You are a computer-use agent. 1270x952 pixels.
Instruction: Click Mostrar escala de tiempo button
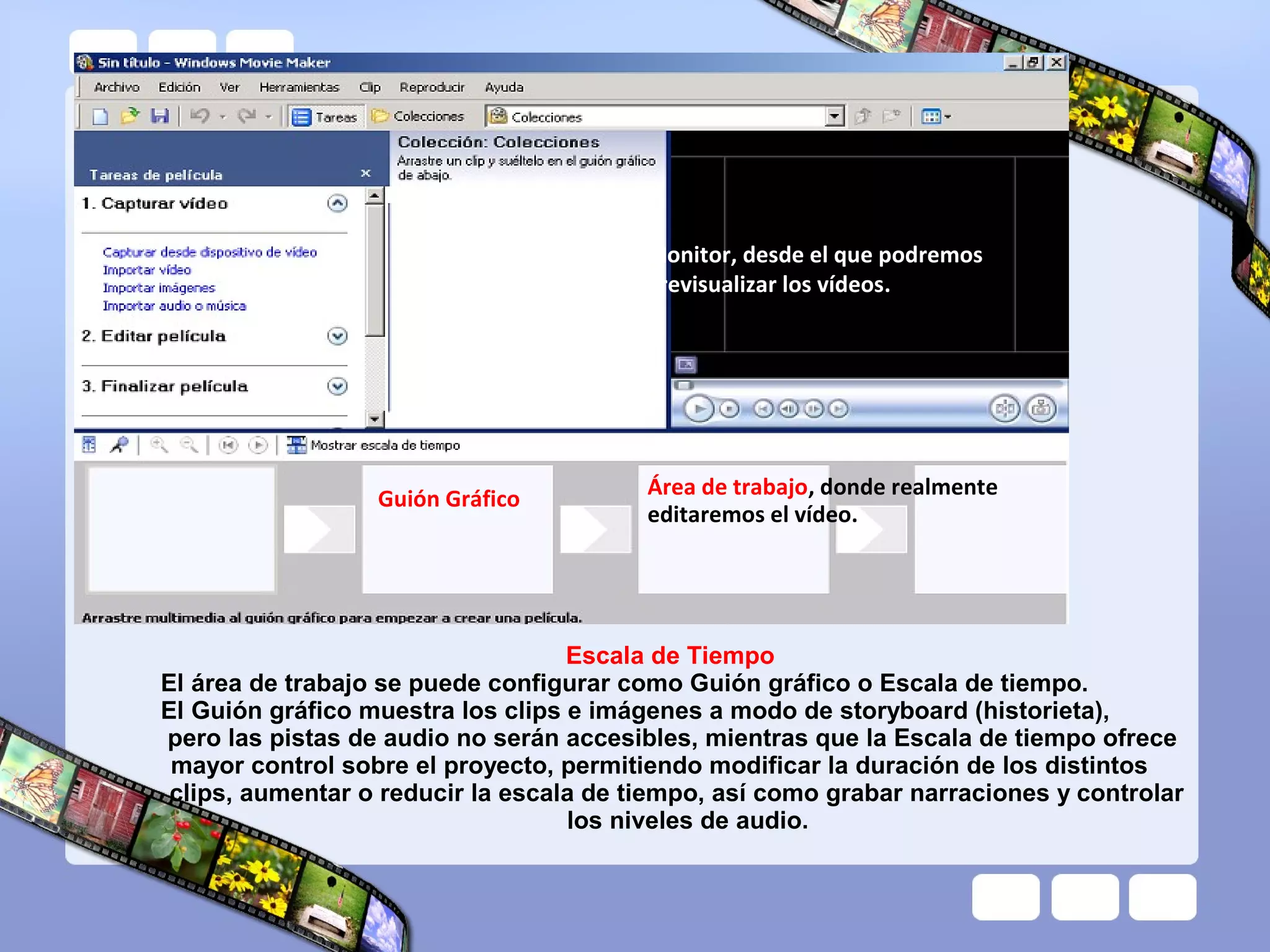(x=374, y=445)
